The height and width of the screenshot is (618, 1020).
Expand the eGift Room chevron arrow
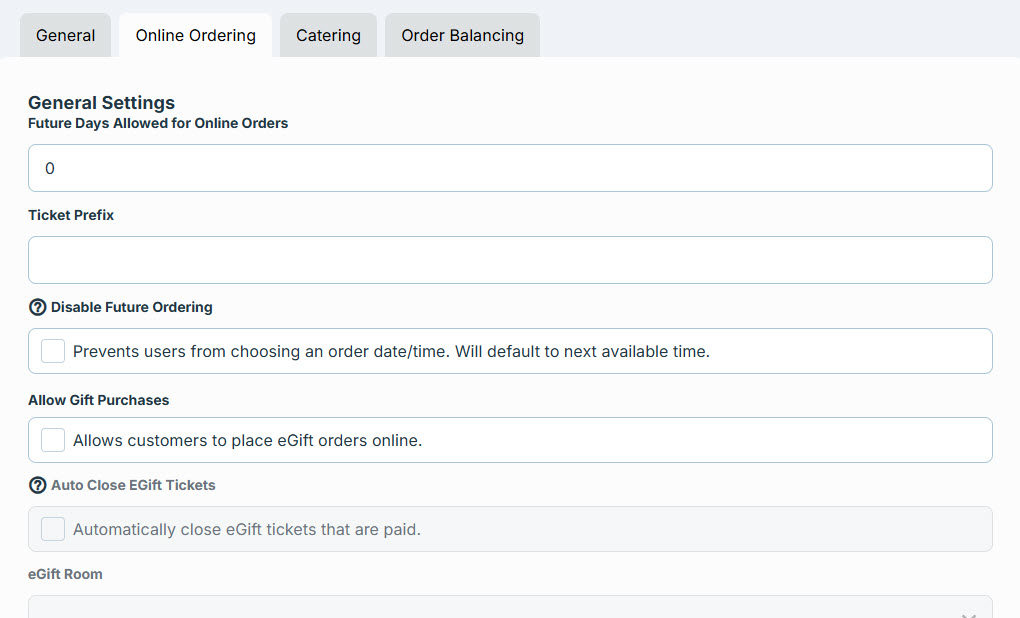pos(969,615)
